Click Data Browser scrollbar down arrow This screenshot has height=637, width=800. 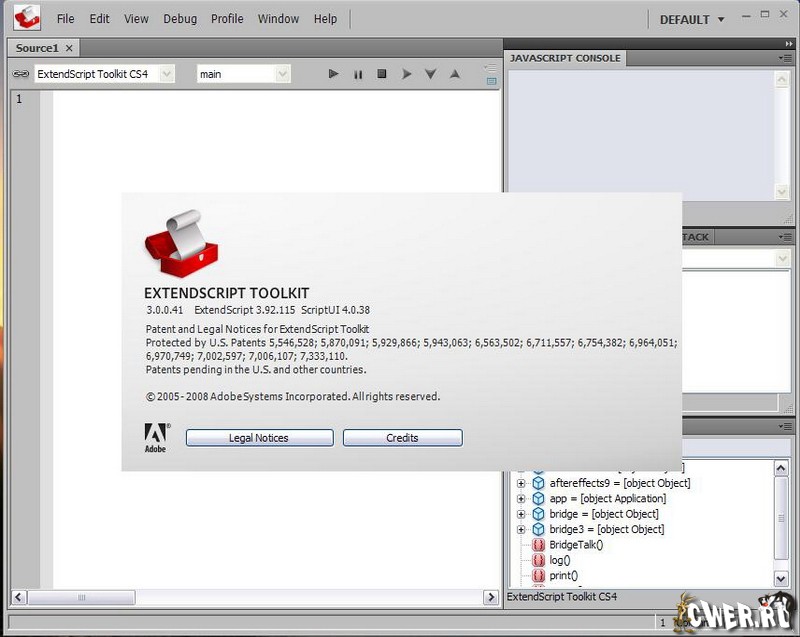point(781,578)
